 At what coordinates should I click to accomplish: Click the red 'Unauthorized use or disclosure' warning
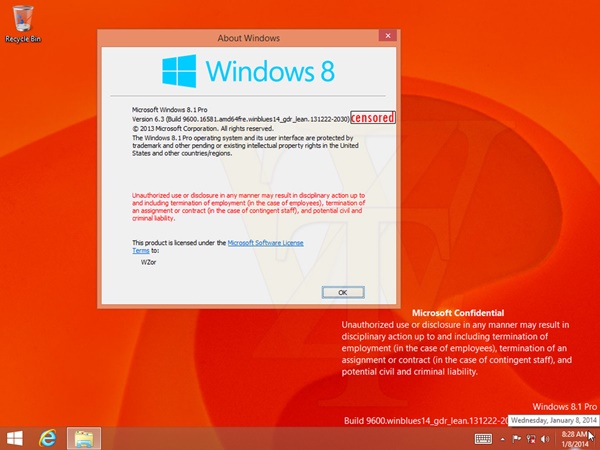(248, 207)
